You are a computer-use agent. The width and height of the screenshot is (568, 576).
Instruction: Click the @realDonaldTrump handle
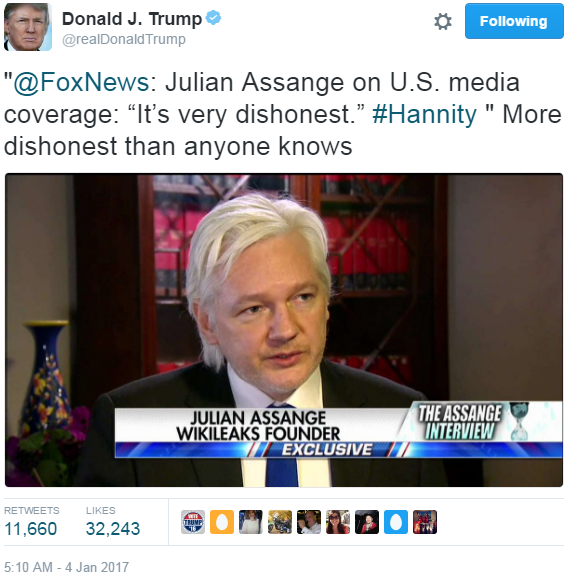[x=124, y=39]
